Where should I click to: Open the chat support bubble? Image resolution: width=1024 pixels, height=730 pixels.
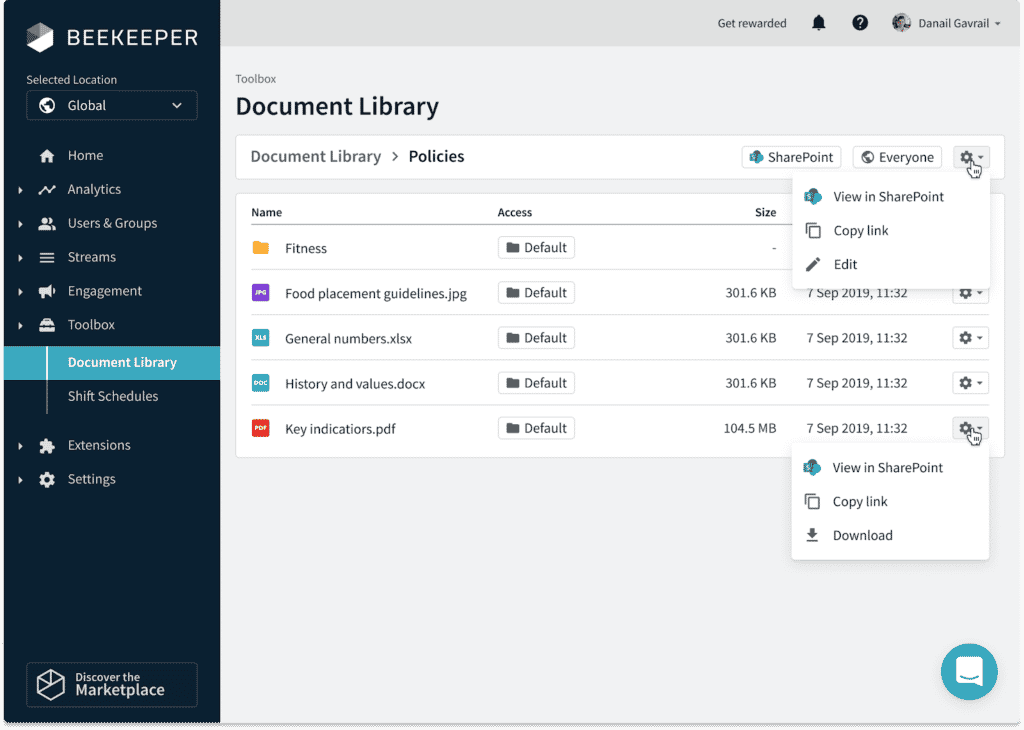coord(969,671)
